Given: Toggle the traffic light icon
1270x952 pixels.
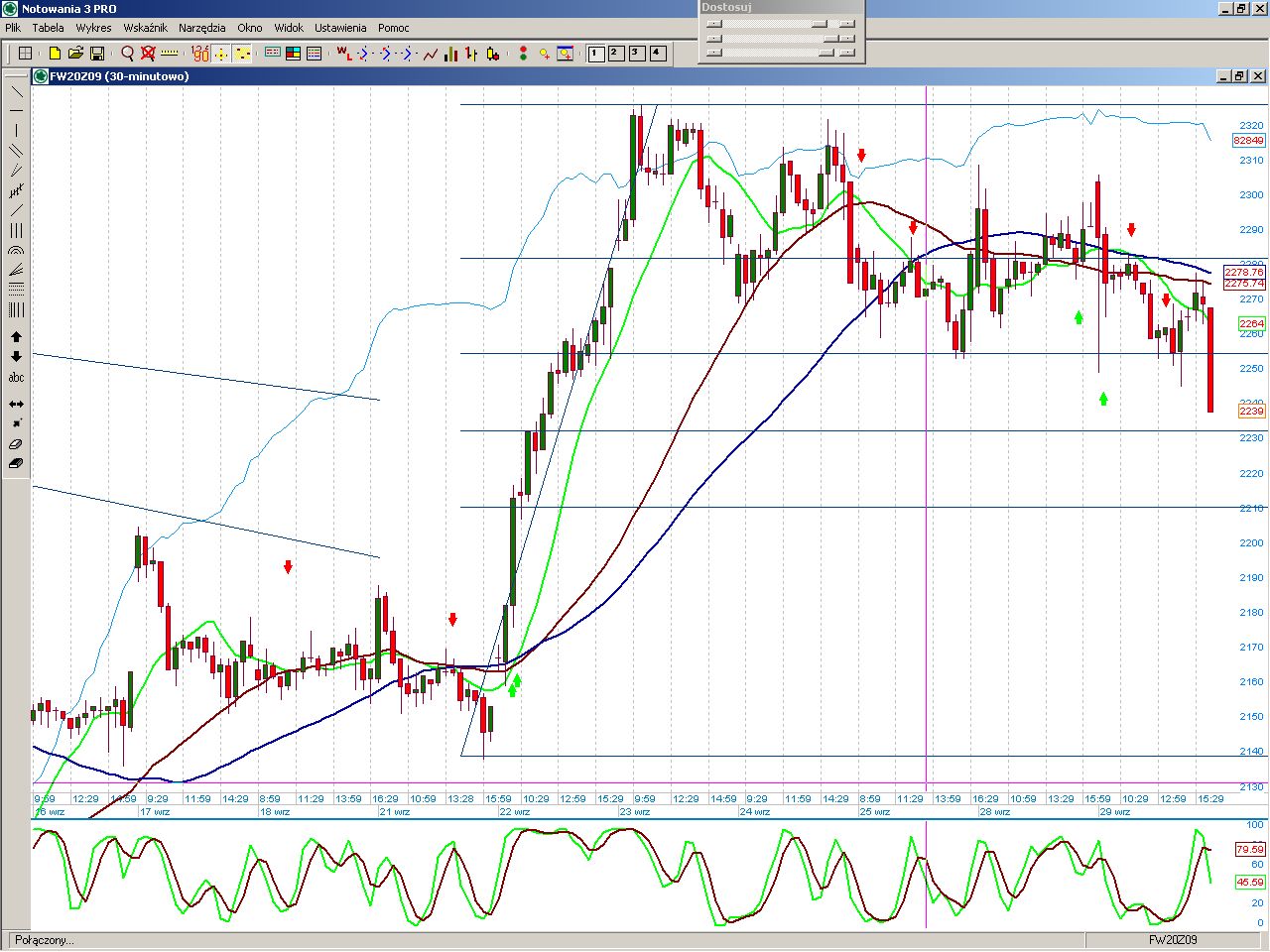Looking at the screenshot, I should coord(523,54).
